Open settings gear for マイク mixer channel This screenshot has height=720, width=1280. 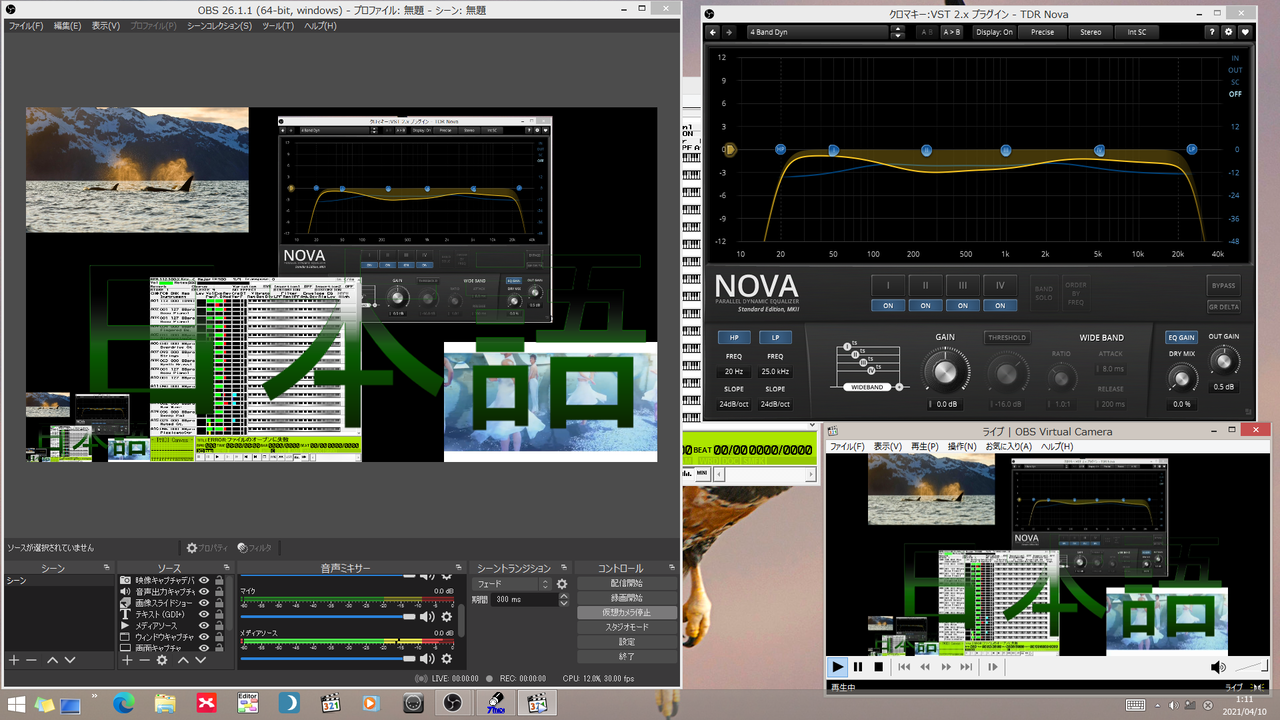447,617
